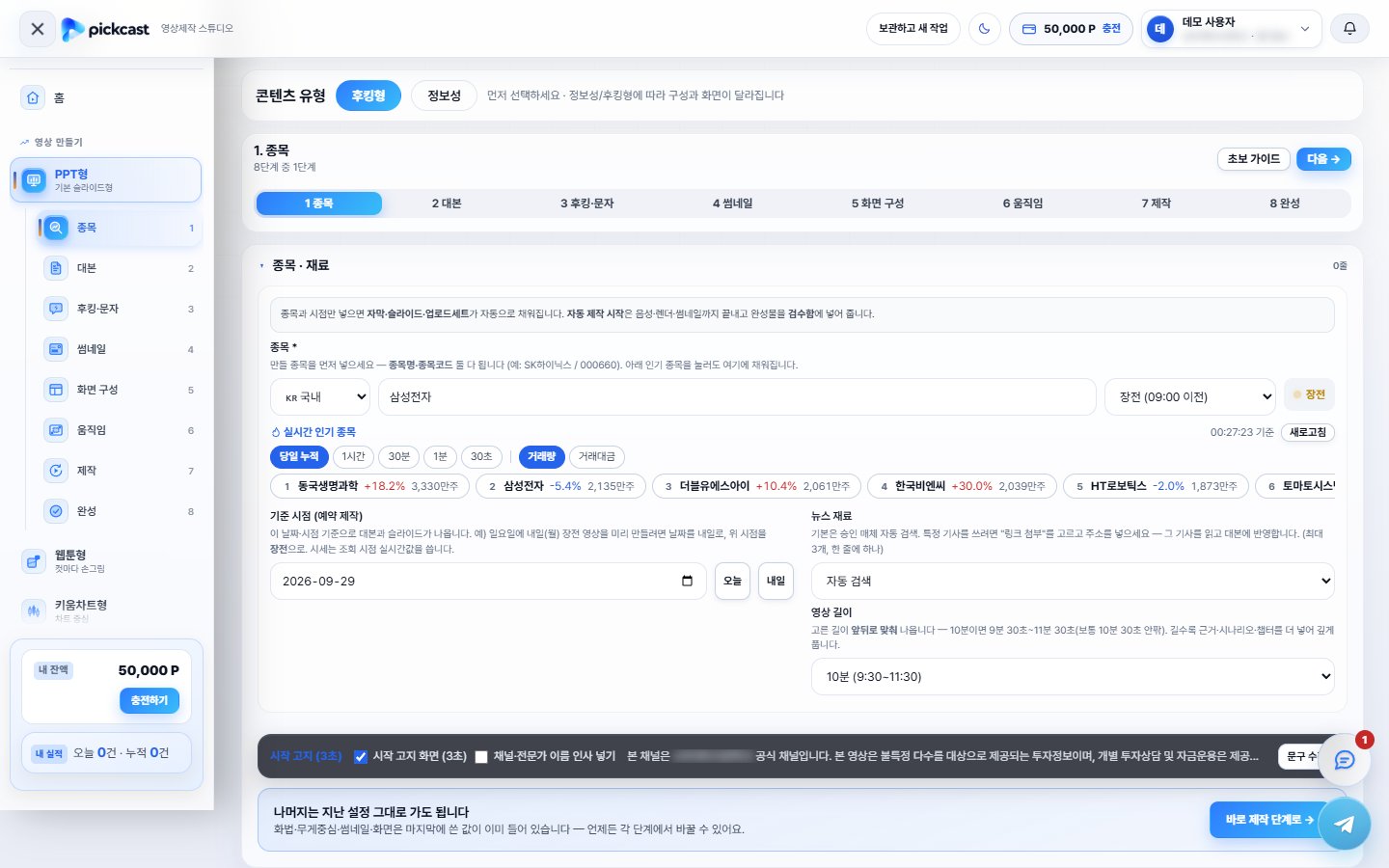Click the 제작 icon in sidebar
This screenshot has height=868, width=1389.
click(x=56, y=471)
